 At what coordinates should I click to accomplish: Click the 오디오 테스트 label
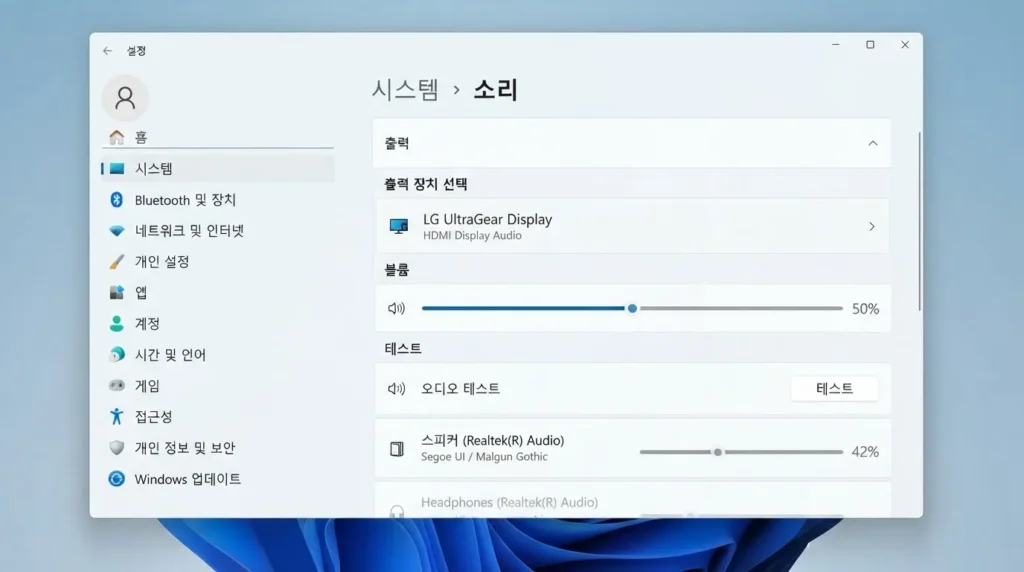pos(460,389)
